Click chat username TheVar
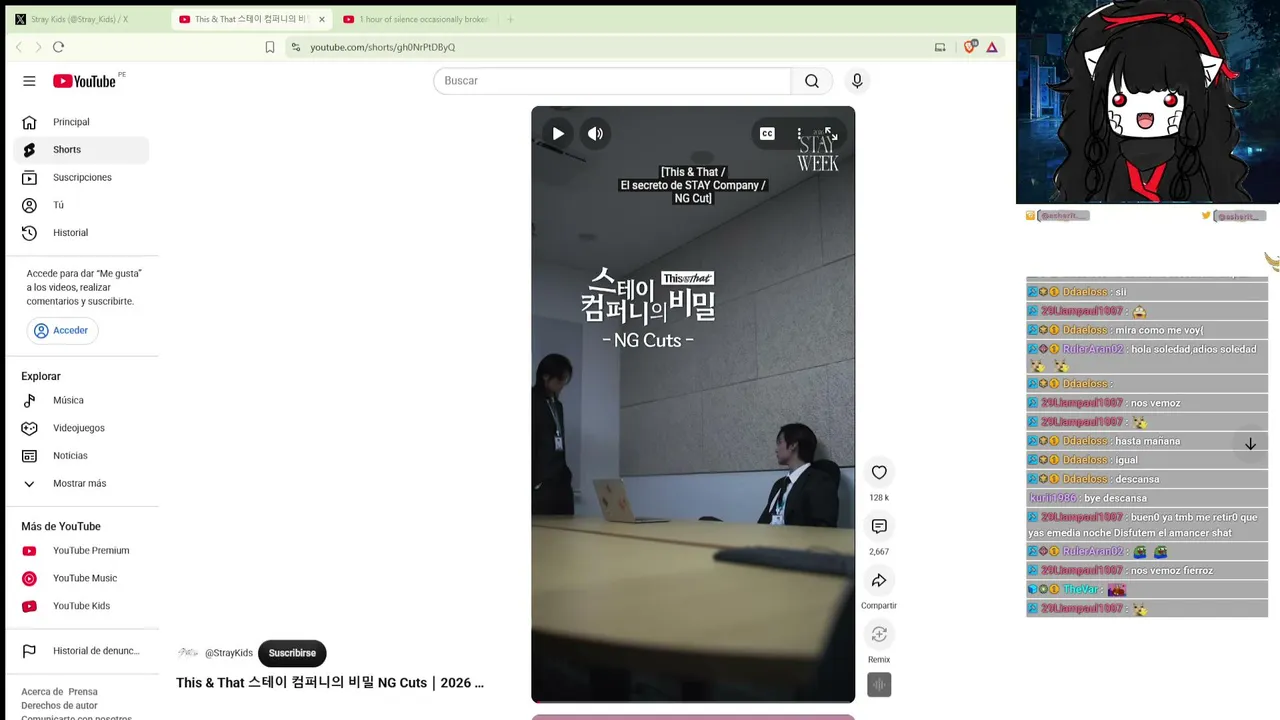 coord(1081,590)
